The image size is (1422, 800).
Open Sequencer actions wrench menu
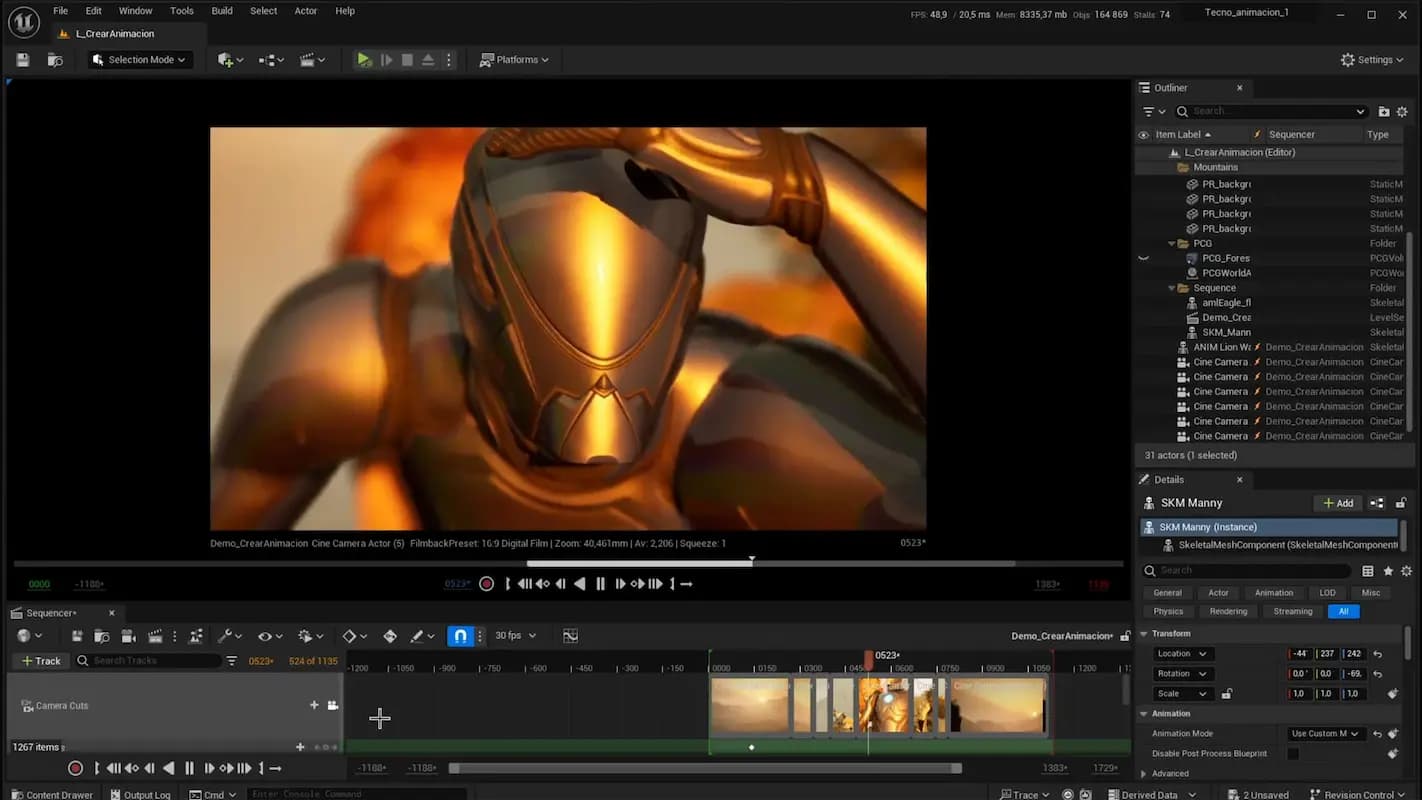coord(230,636)
